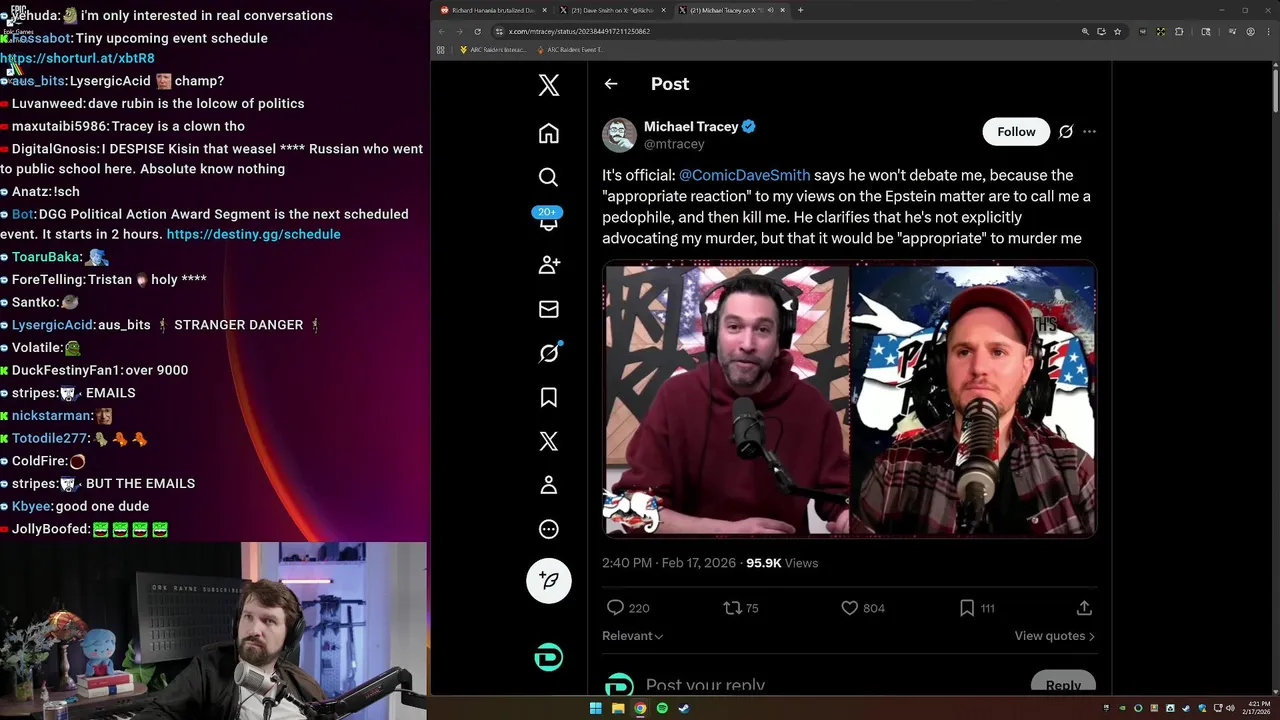Bookmark this page with the star icon
Image resolution: width=1280 pixels, height=720 pixels.
click(1117, 31)
